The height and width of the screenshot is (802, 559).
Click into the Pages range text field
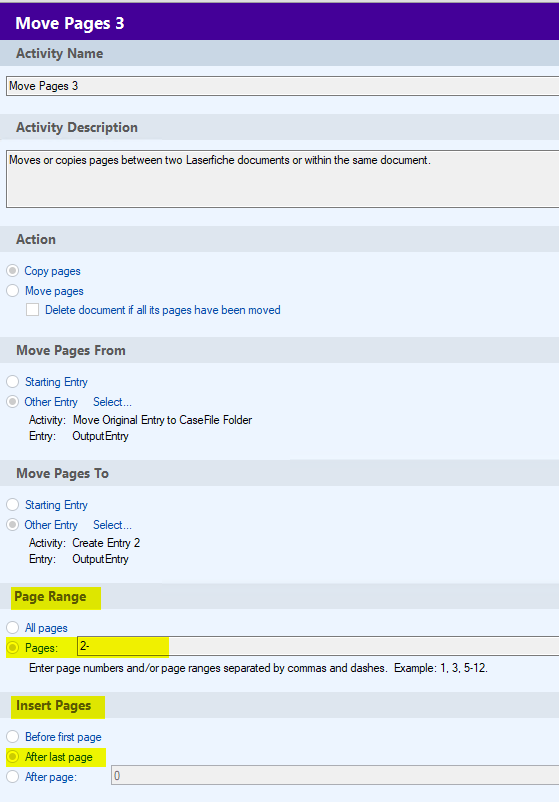click(318, 646)
